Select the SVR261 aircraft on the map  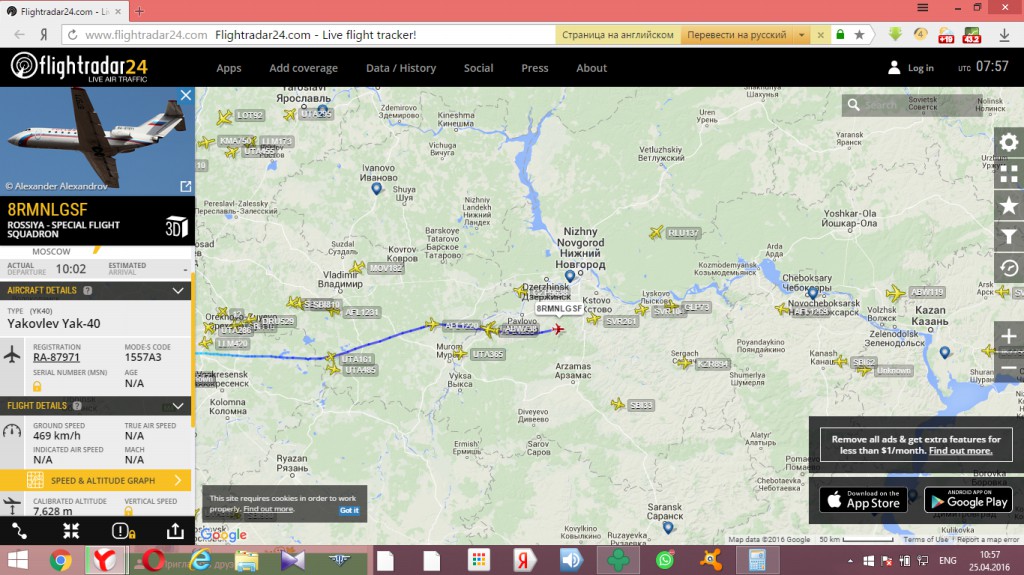coord(594,319)
